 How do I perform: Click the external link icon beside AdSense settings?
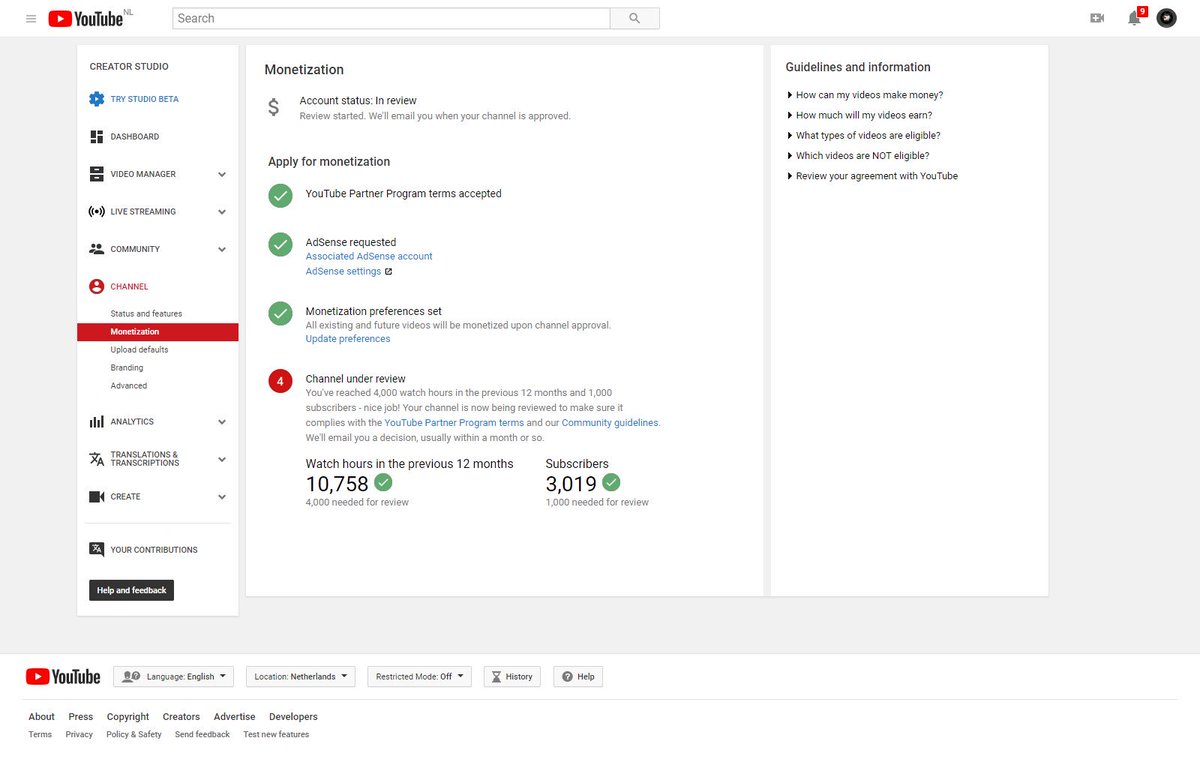coord(388,272)
